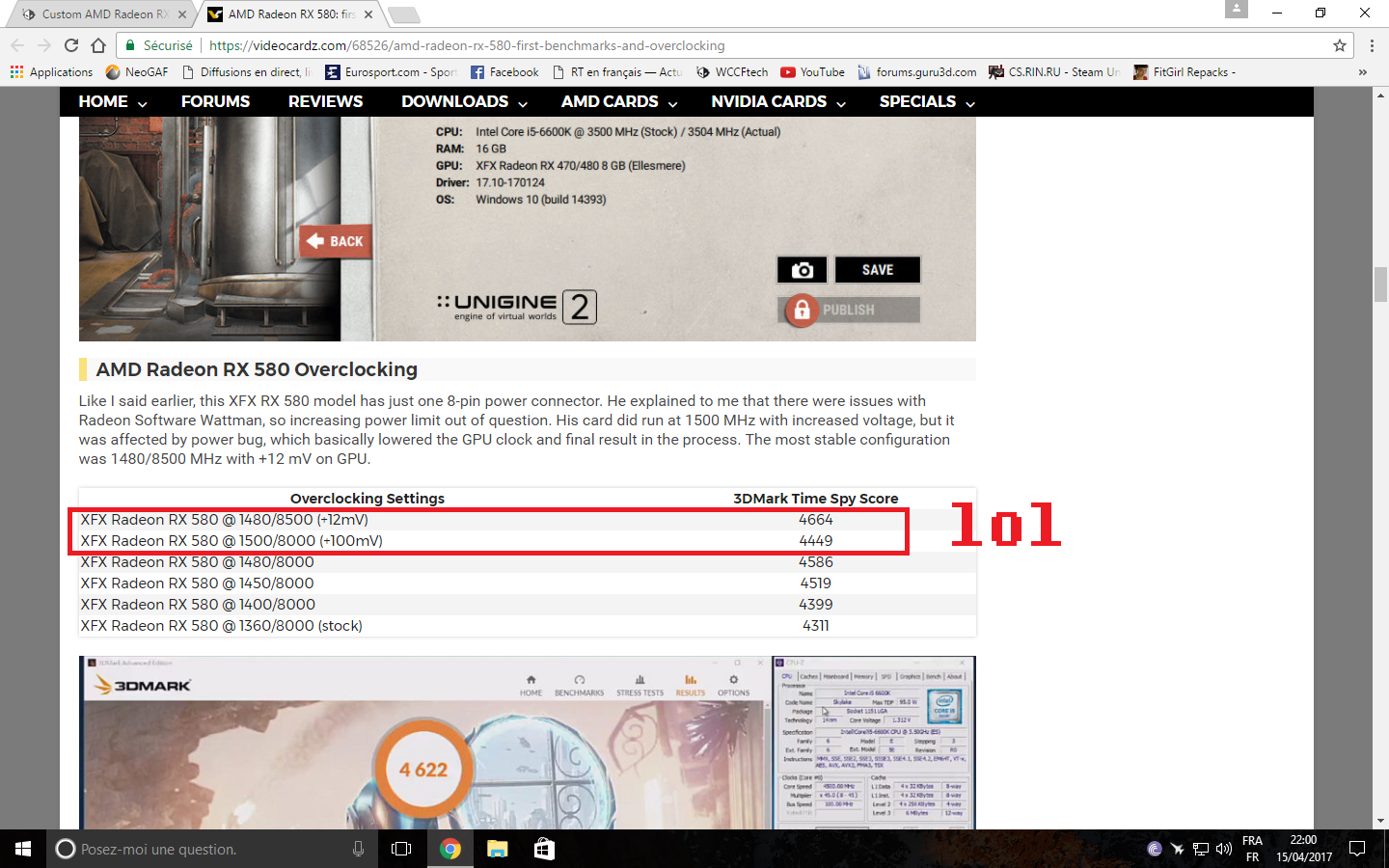The height and width of the screenshot is (868, 1389).
Task: Open the Applications shortcut in bookmarks bar
Action: click(x=52, y=72)
